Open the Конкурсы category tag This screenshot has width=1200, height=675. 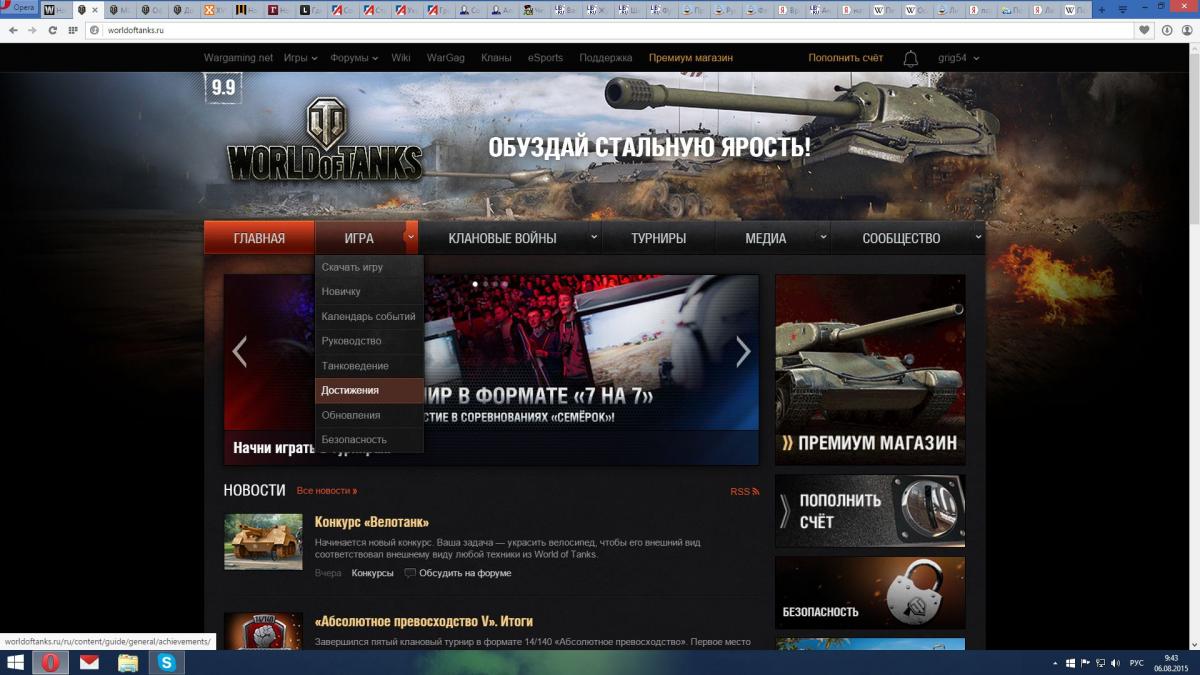tap(372, 573)
